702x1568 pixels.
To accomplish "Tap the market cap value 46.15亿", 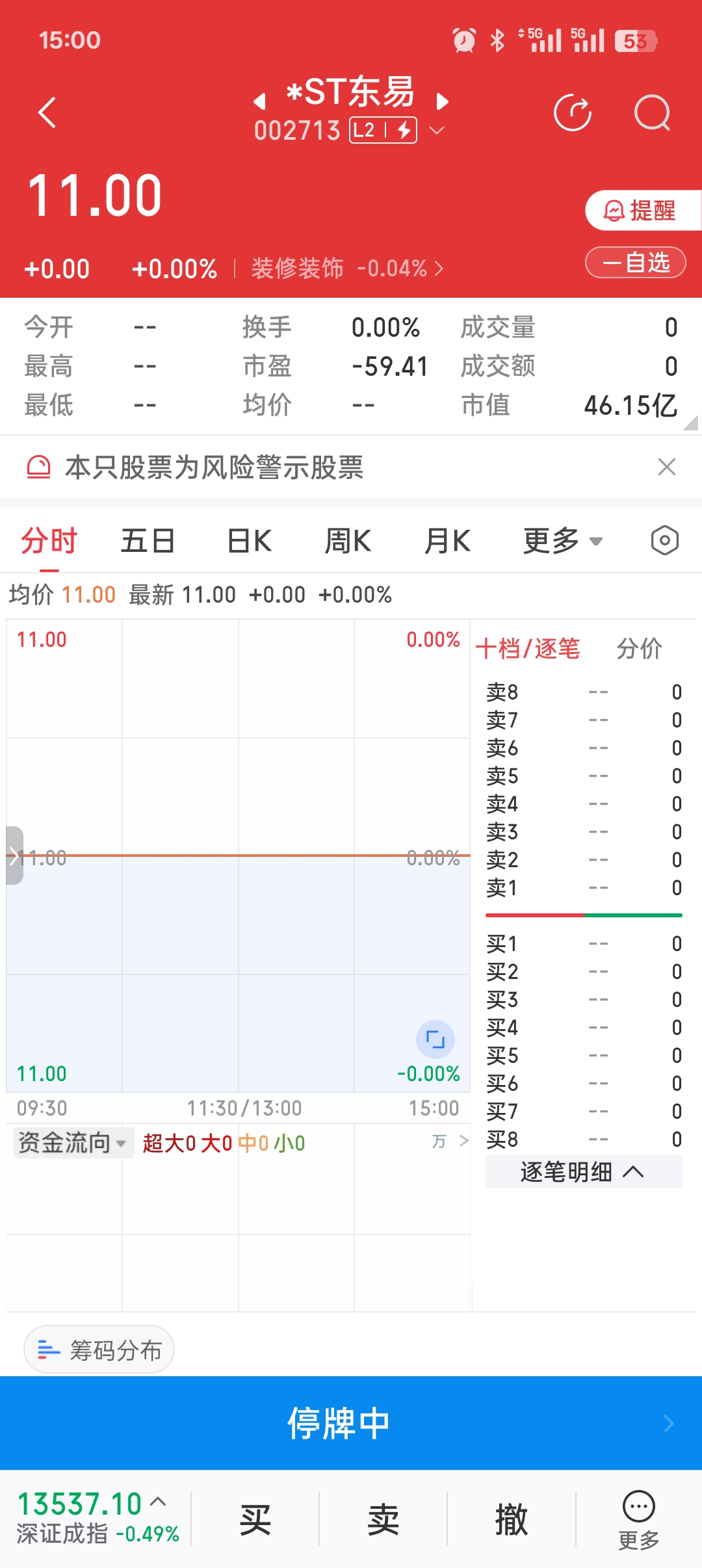I will click(630, 405).
